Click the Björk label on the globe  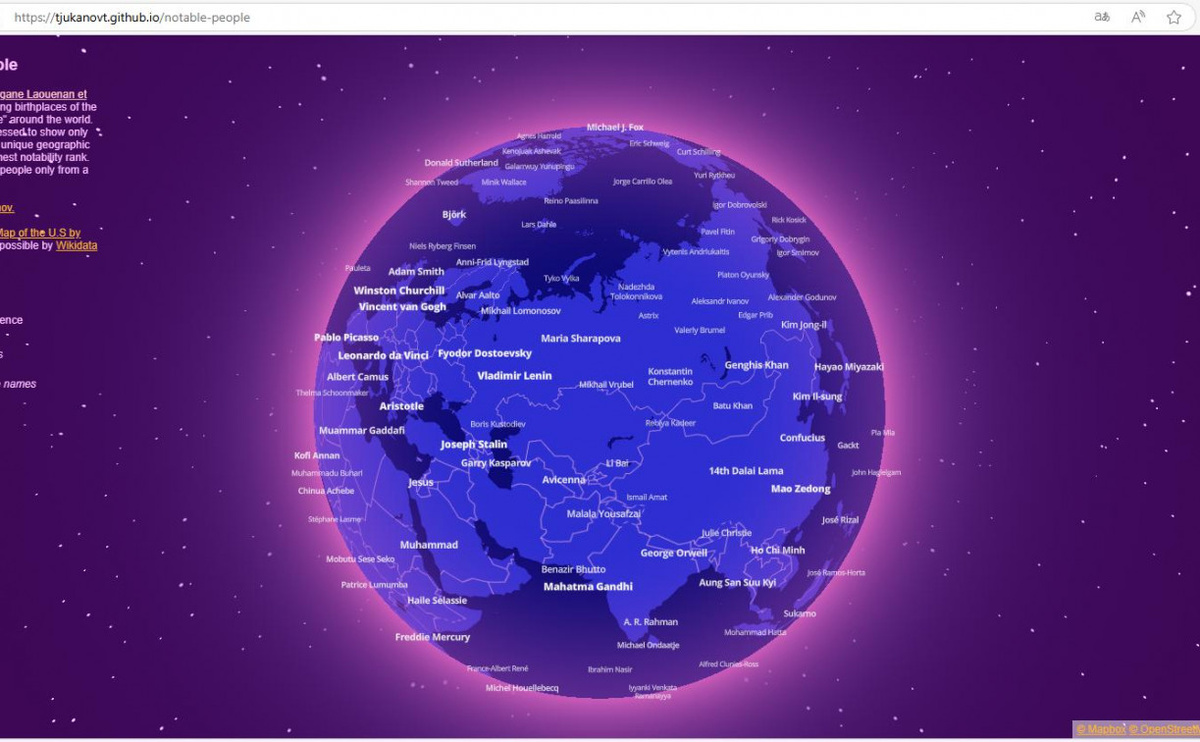(x=454, y=214)
